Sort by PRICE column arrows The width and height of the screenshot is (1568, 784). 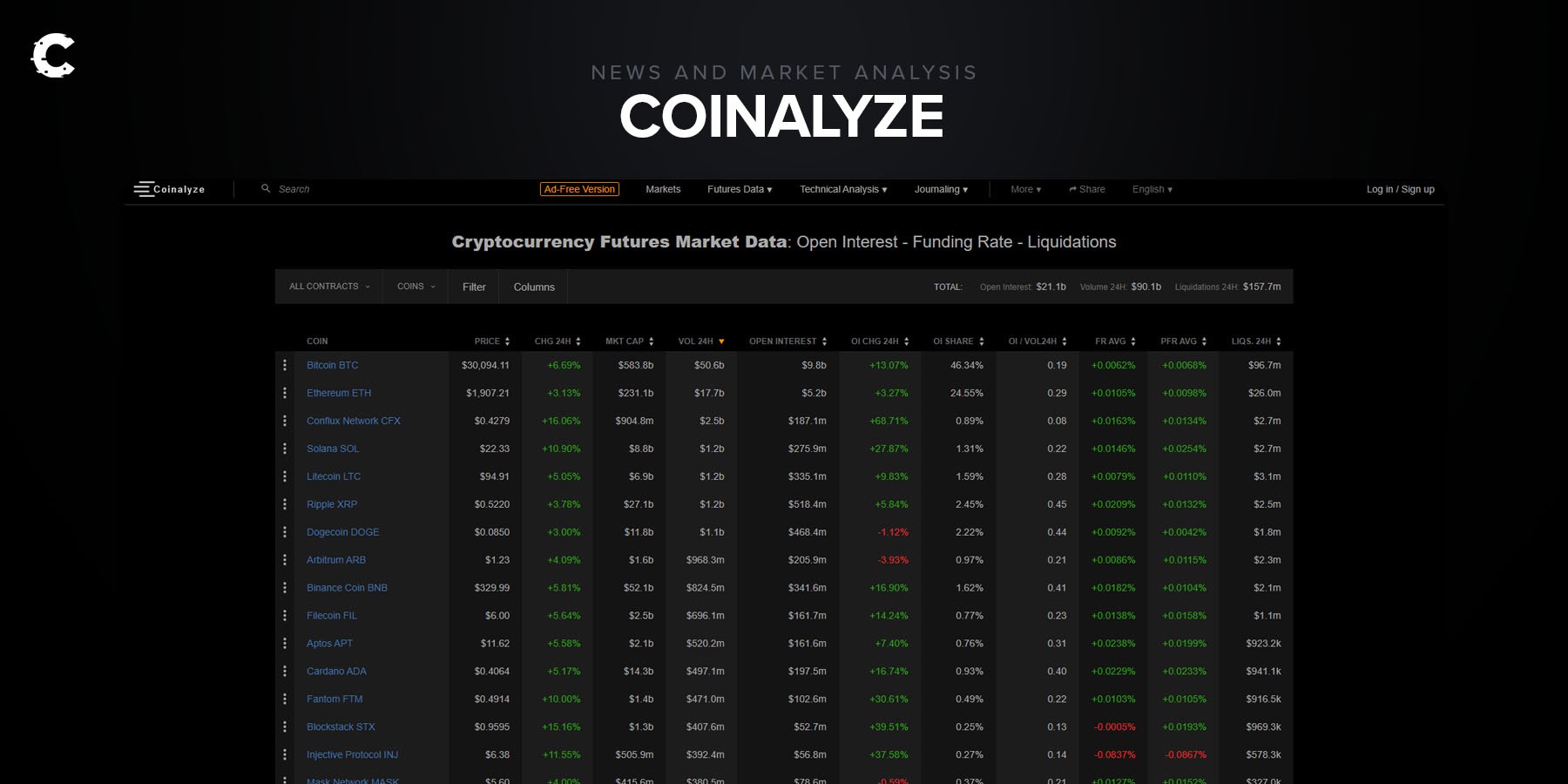(x=507, y=341)
